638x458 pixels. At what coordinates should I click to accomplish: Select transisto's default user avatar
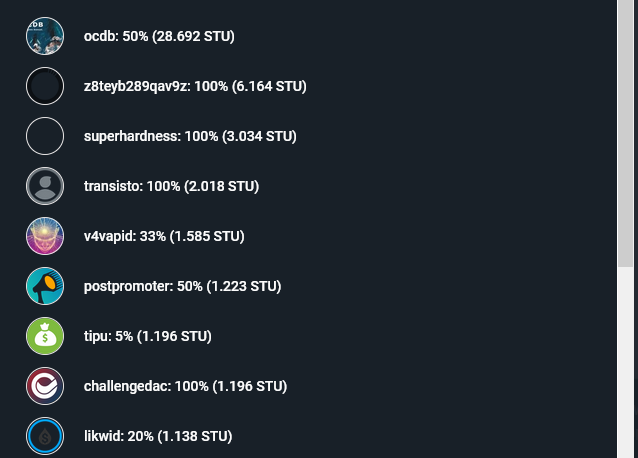pos(45,186)
